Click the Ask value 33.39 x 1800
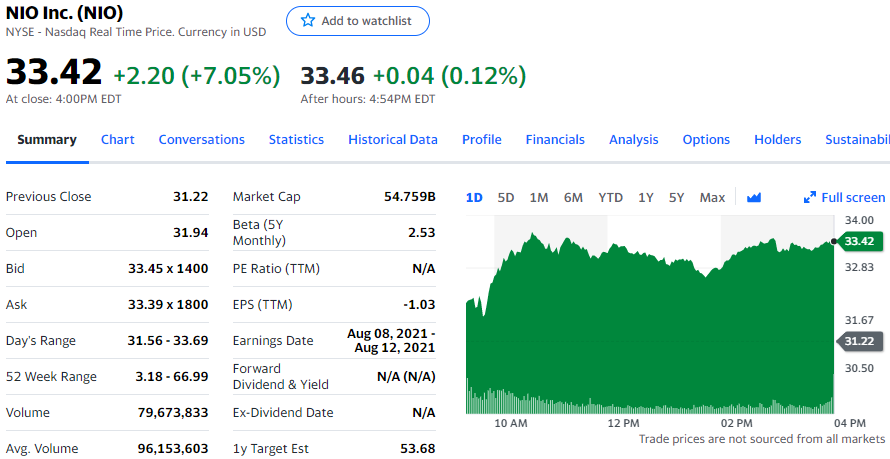This screenshot has width=890, height=459. point(168,305)
